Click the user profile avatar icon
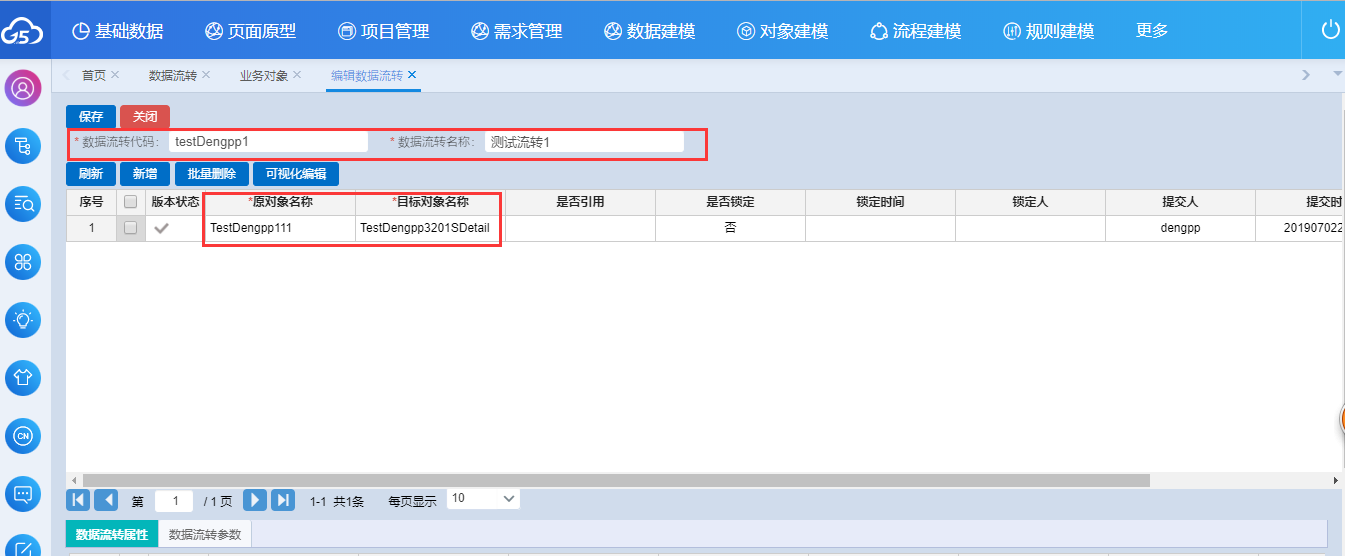 point(22,88)
